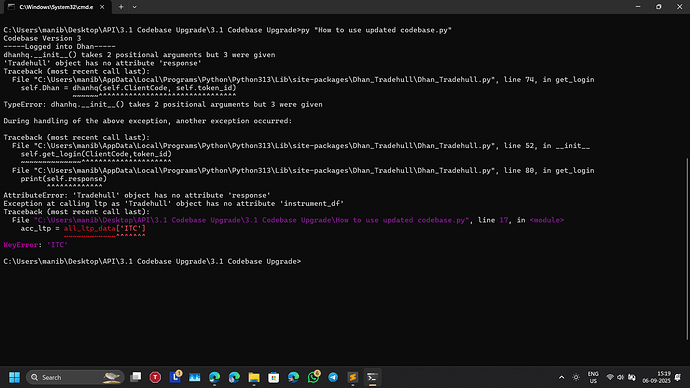Viewport: 690px width, 388px height.
Task: Click the "AttributeError: 'Tradehull' object" line
Action: [137, 195]
